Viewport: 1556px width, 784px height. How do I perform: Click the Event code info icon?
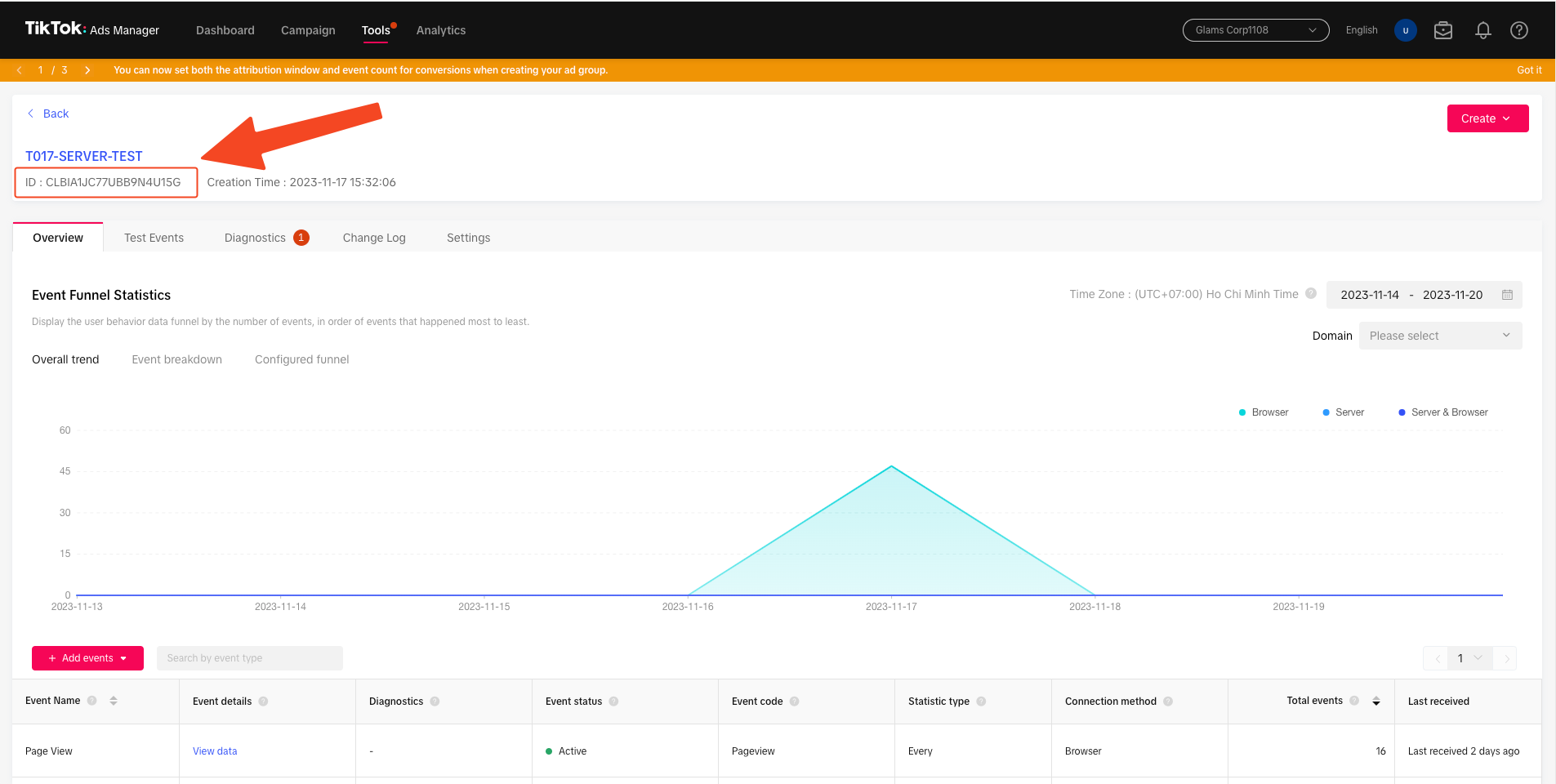(794, 701)
